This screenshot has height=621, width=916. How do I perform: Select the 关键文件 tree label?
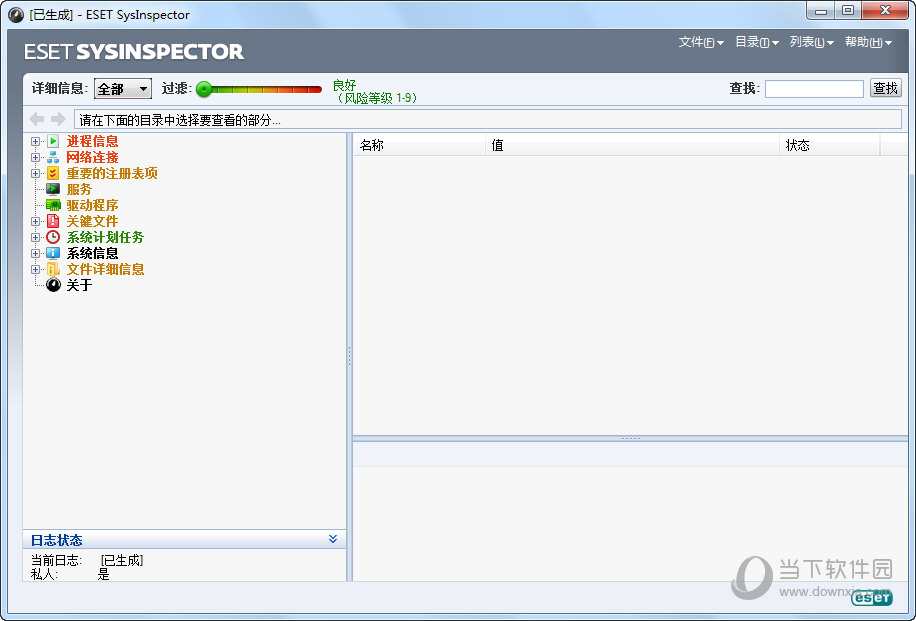point(92,221)
